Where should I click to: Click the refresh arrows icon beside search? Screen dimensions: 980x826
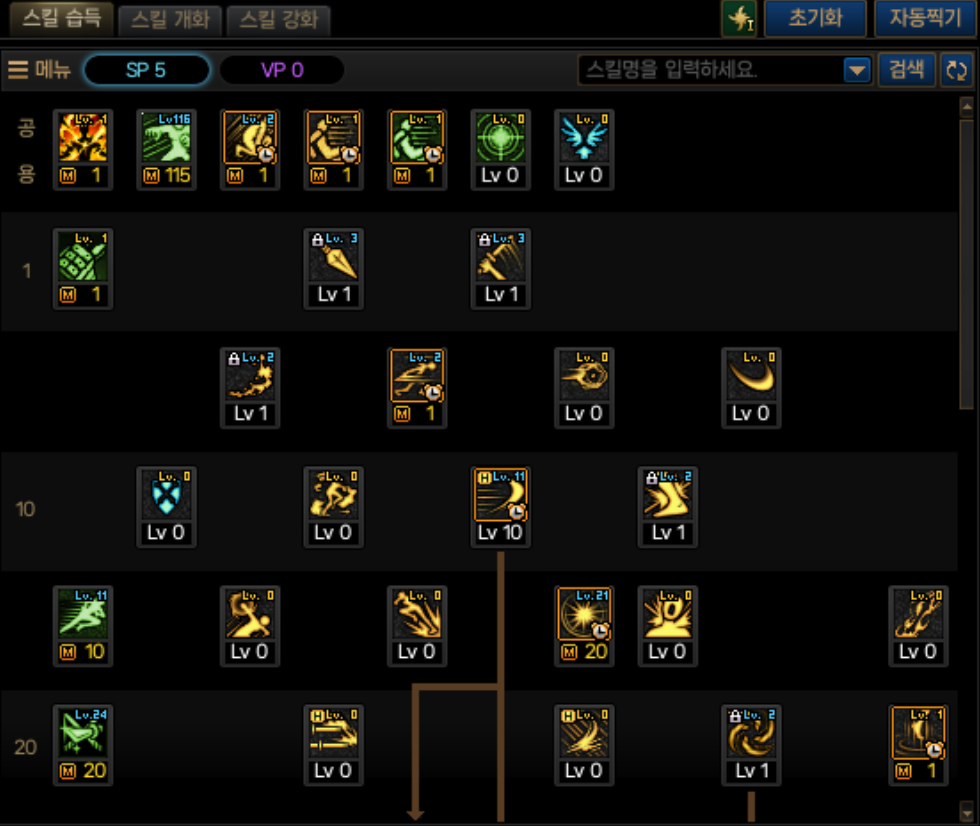pyautogui.click(x=956, y=70)
